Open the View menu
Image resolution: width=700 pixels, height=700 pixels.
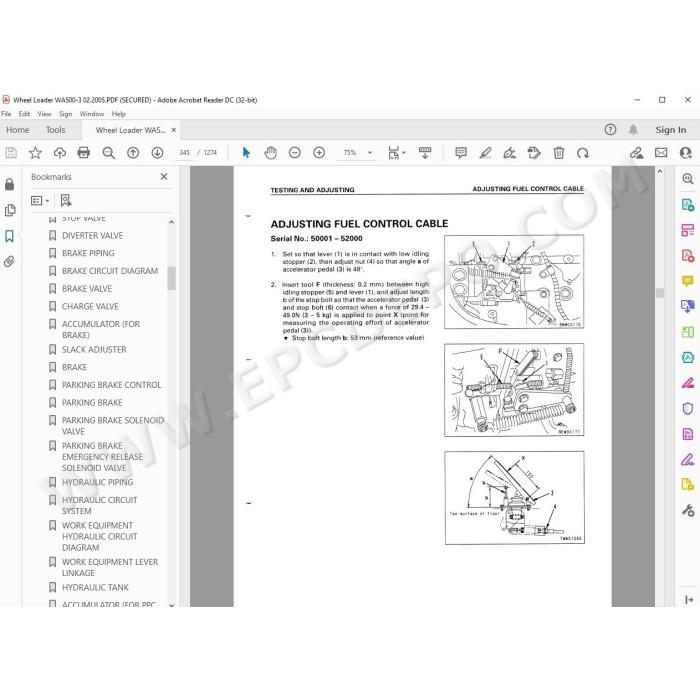click(x=44, y=114)
